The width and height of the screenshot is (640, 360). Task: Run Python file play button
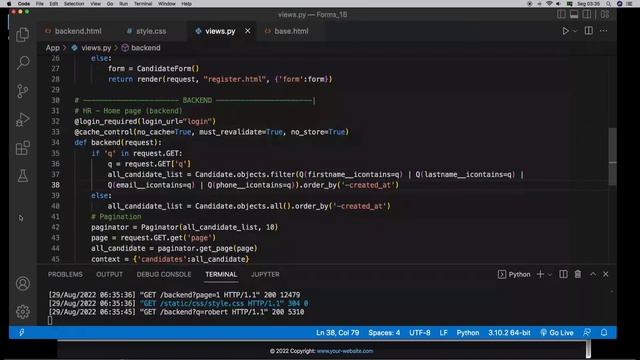565,31
